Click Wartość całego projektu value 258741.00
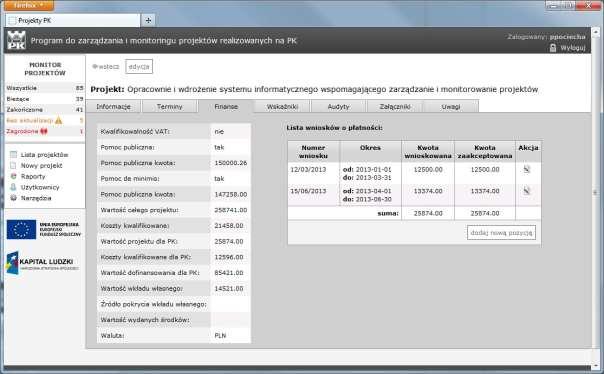Screen dimensions: 604x374 [x=231, y=210]
